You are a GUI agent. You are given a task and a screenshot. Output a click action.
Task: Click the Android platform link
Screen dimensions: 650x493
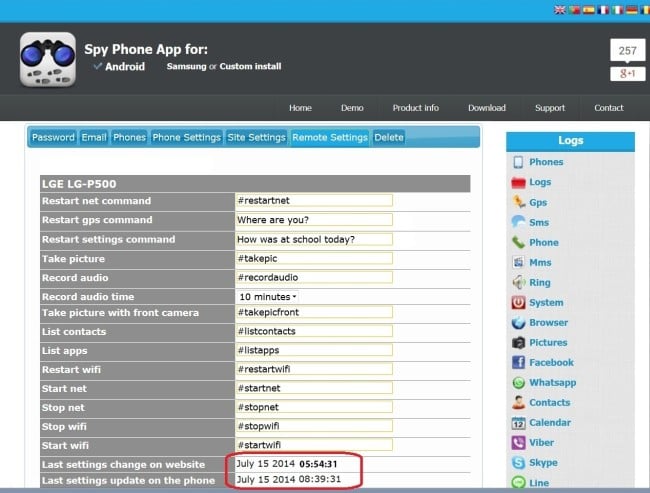pos(125,67)
